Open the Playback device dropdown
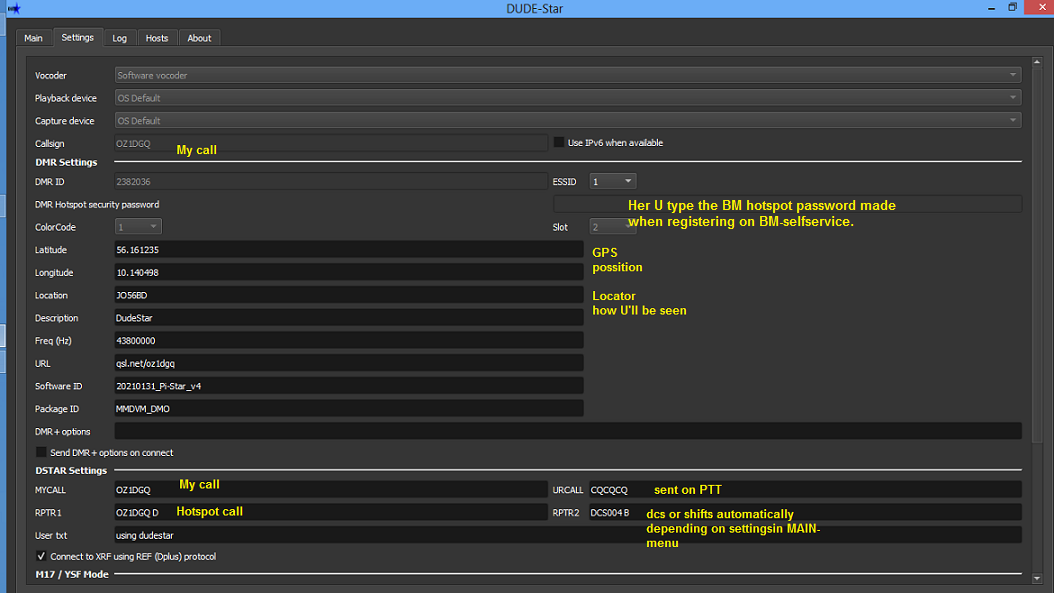This screenshot has width=1054, height=593. coord(568,98)
